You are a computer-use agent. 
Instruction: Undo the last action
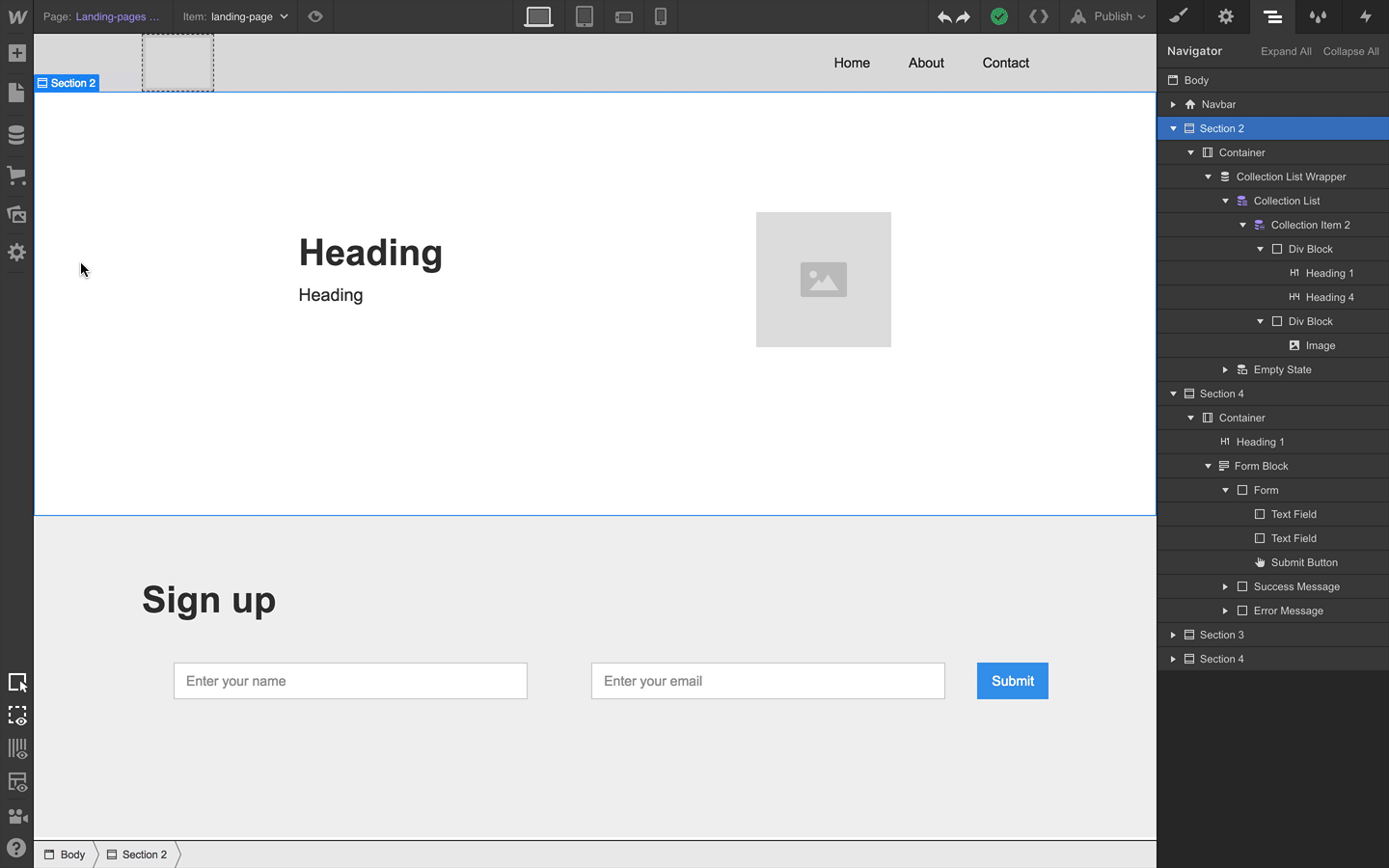coord(944,16)
